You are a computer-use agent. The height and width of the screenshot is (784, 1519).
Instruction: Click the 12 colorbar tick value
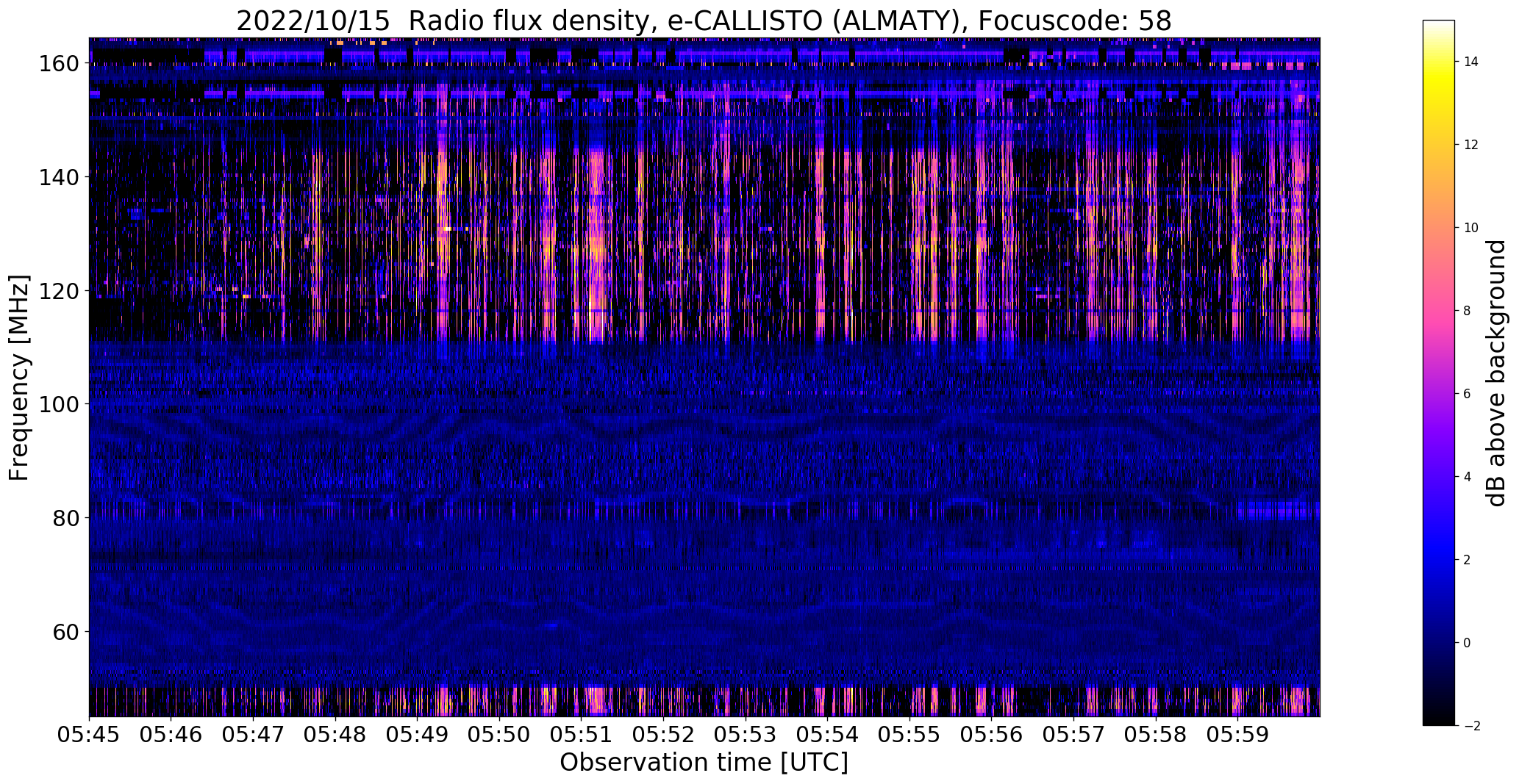click(x=1471, y=145)
